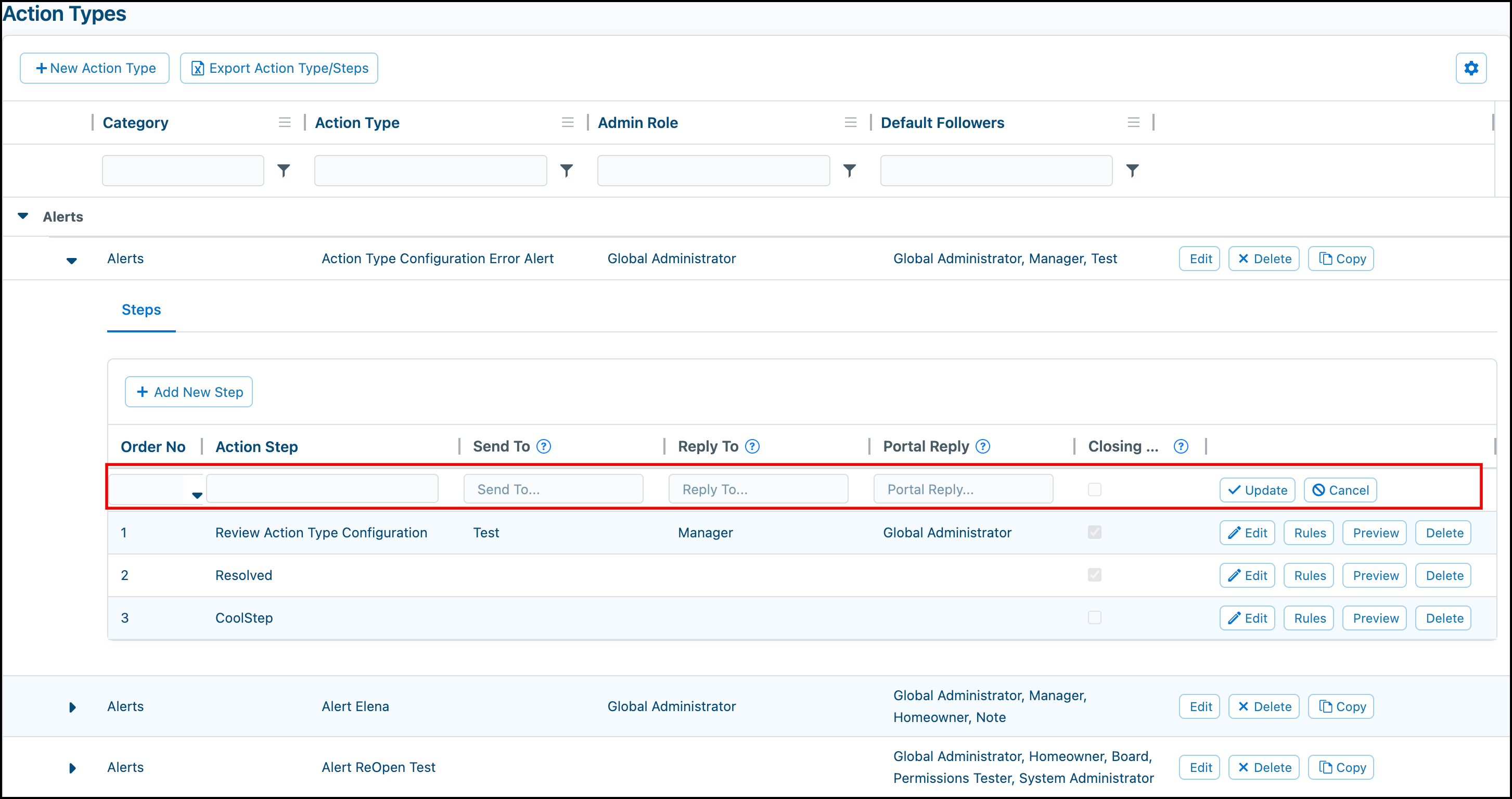The image size is (1512, 799).
Task: Copy the Action Type Configuration Error Alert
Action: pyautogui.click(x=1341, y=258)
